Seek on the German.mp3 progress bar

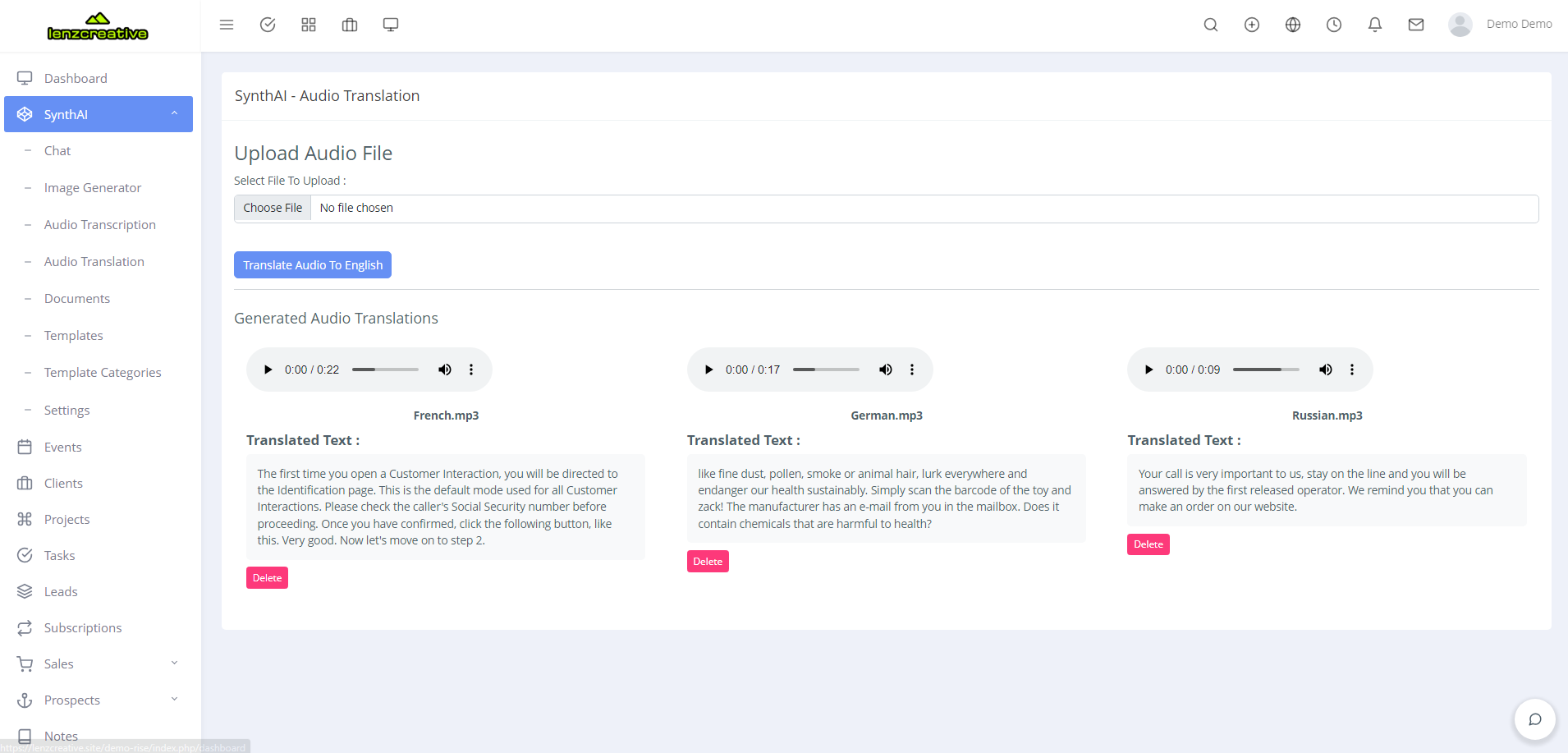[x=826, y=370]
